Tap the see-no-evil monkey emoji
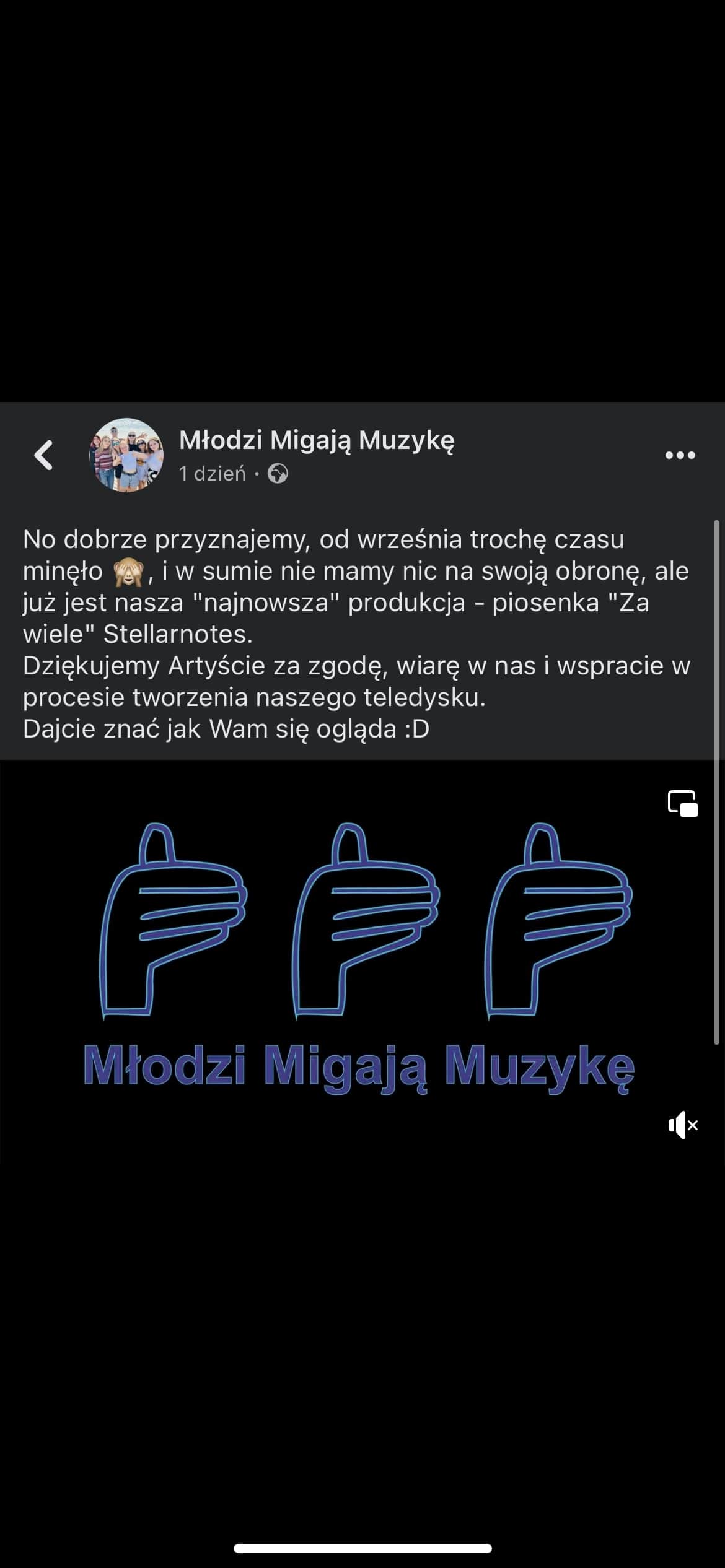Viewport: 725px width, 1568px height. pos(128,572)
